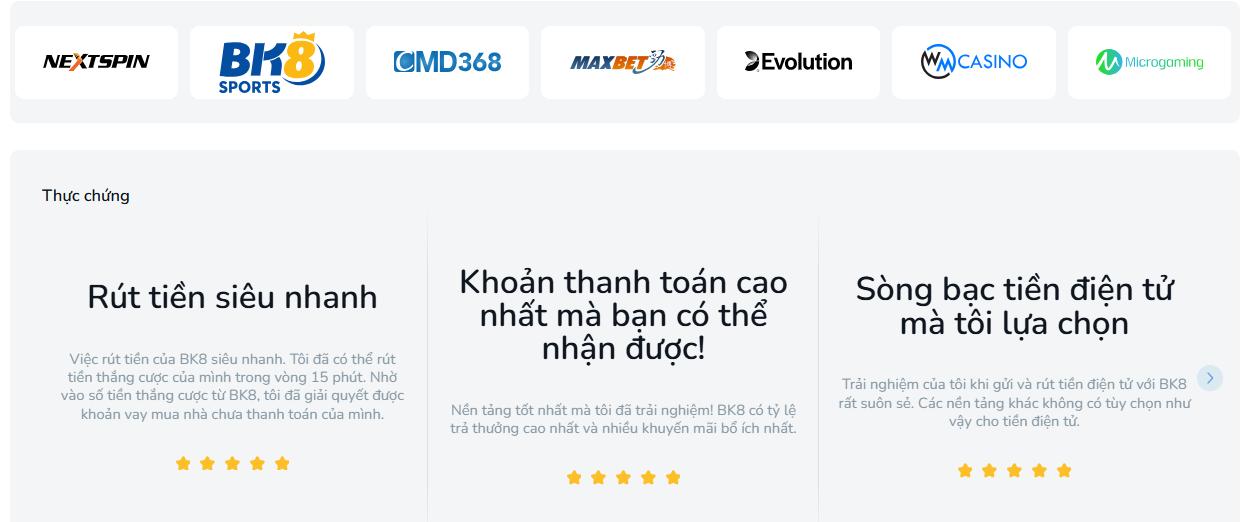
Task: Click star rating under 'Rút tiền siêu nhanh'
Action: pyautogui.click(x=232, y=464)
